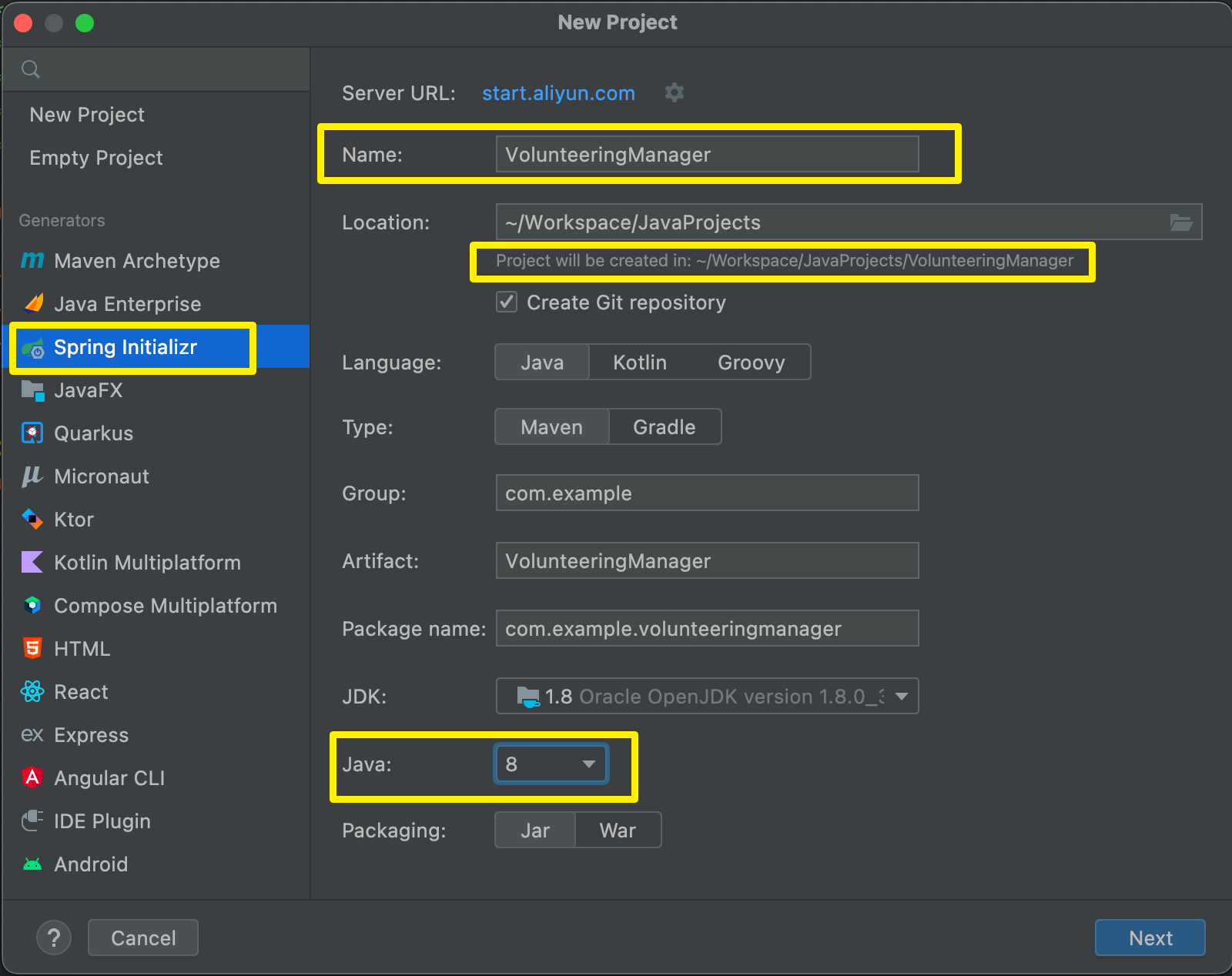Click the Location browse folder icon

click(1181, 222)
